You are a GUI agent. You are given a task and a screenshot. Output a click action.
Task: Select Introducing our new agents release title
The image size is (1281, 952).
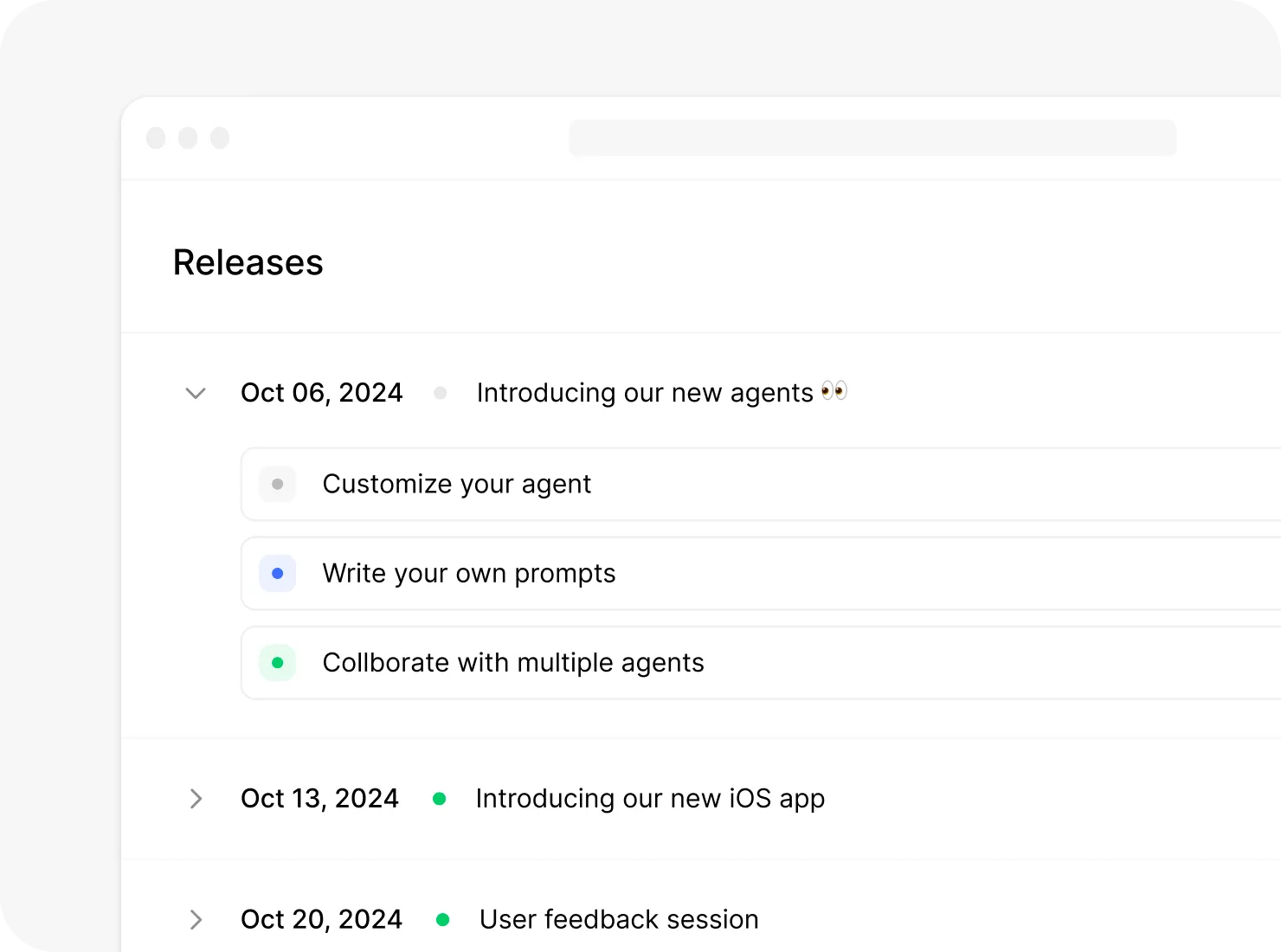(644, 393)
